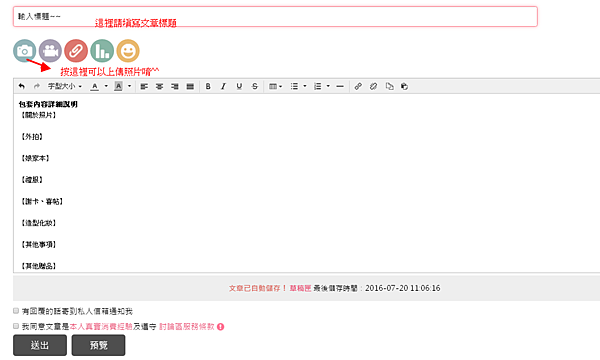Open the insert table dropdown

(275, 86)
